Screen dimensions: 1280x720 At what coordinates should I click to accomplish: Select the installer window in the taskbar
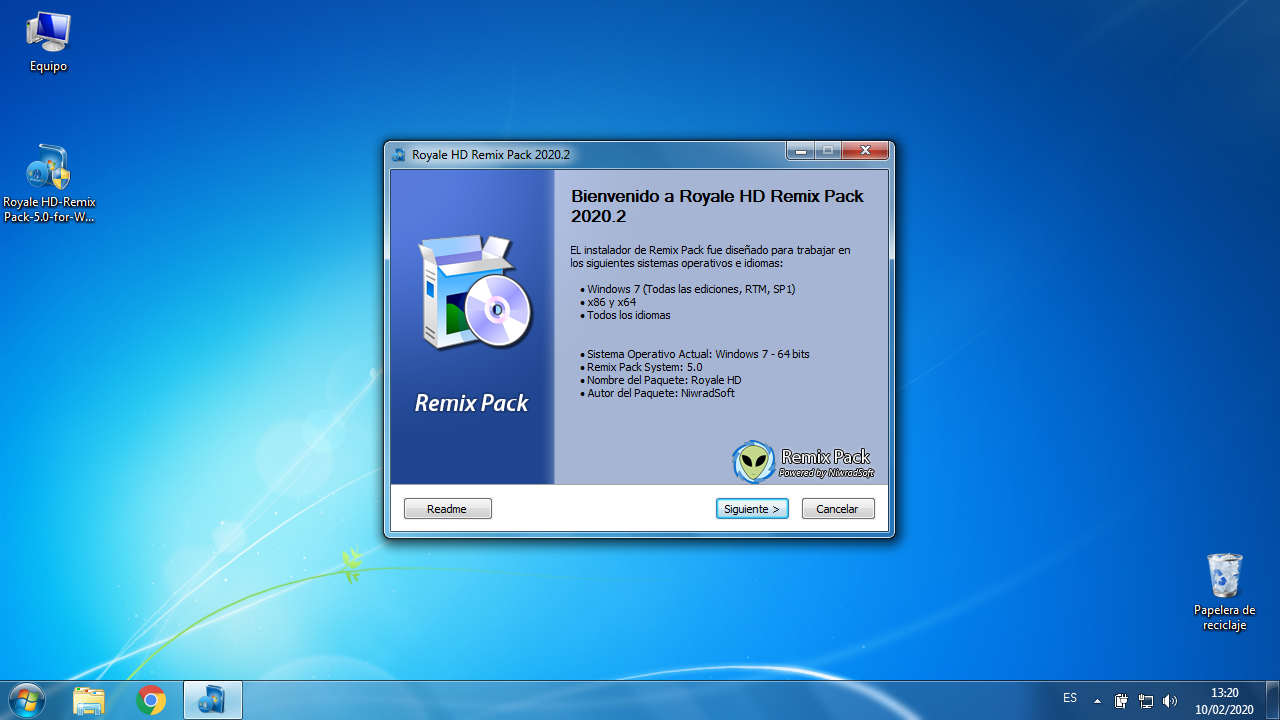point(213,698)
